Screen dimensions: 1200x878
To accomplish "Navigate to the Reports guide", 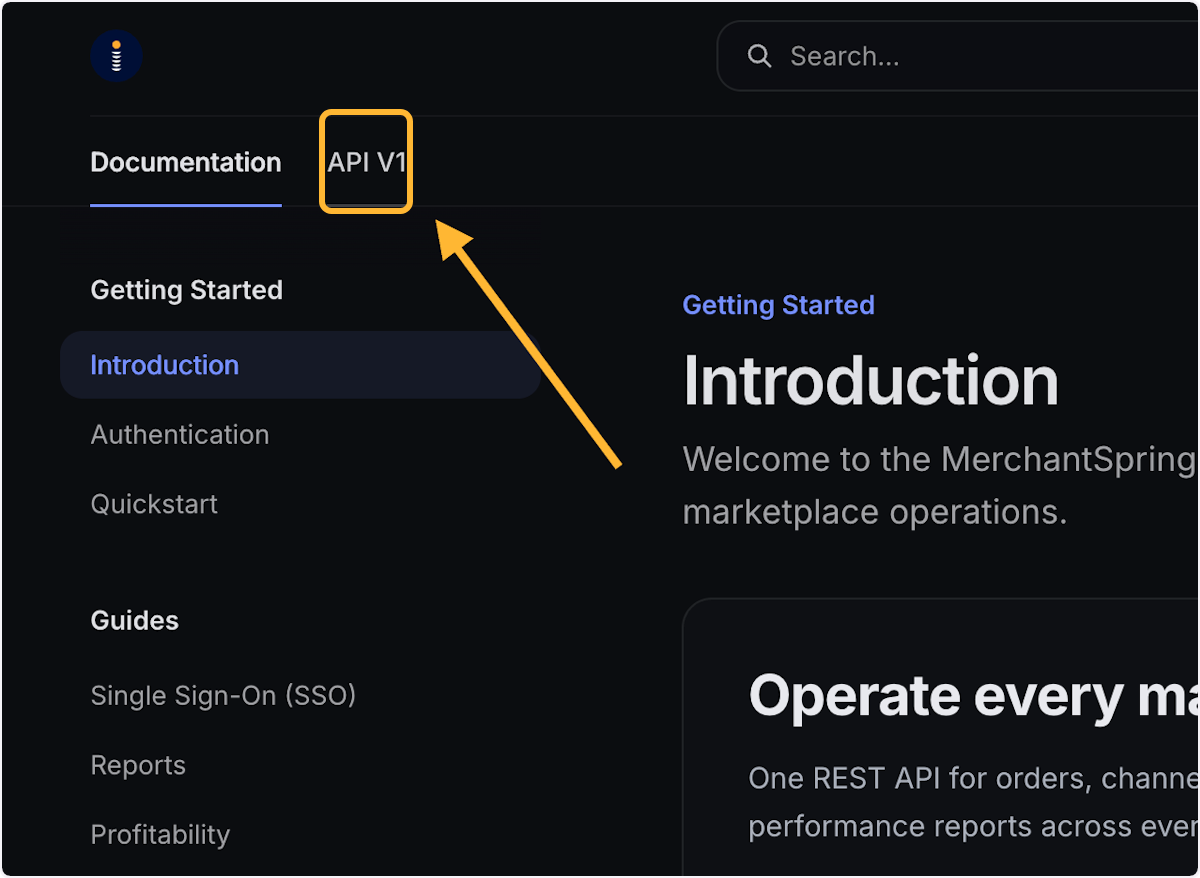I will tap(138, 765).
